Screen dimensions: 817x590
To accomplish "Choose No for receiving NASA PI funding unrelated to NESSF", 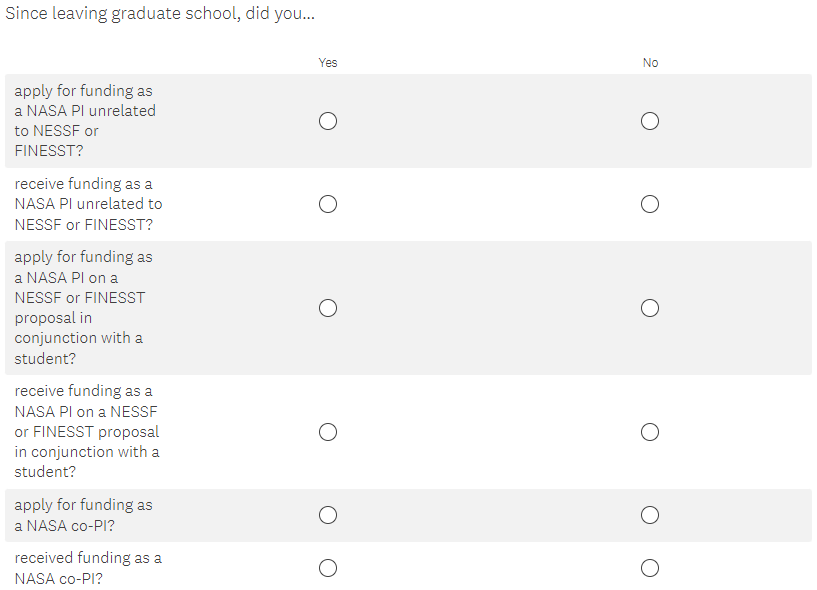I will (650, 204).
